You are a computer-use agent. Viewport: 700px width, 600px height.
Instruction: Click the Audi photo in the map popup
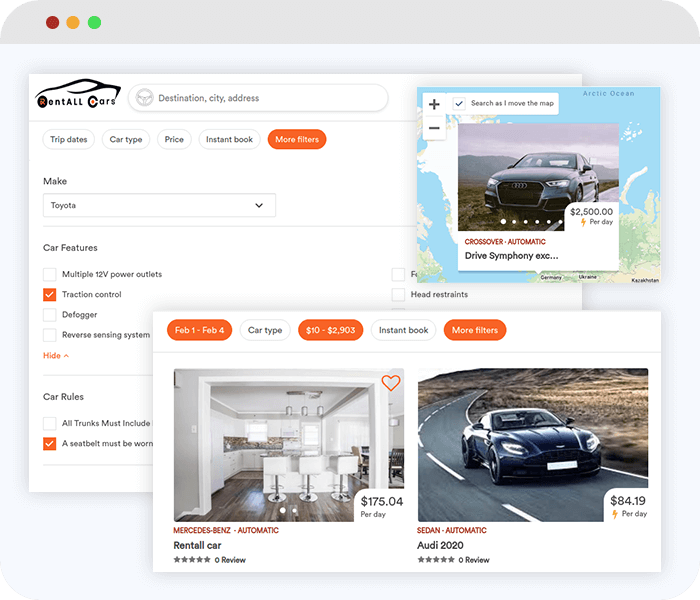click(x=538, y=177)
